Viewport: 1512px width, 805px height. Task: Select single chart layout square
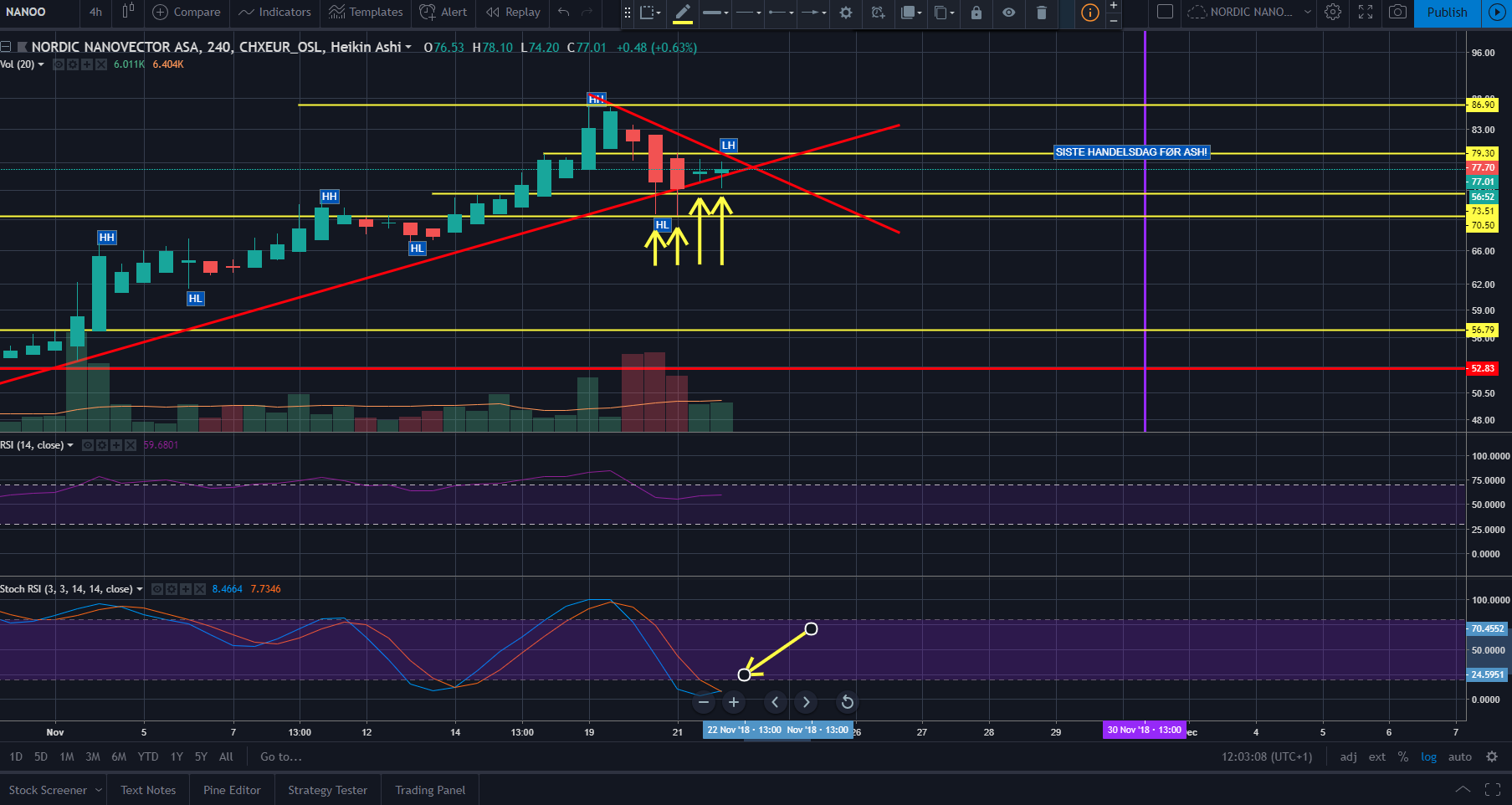pos(1165,12)
